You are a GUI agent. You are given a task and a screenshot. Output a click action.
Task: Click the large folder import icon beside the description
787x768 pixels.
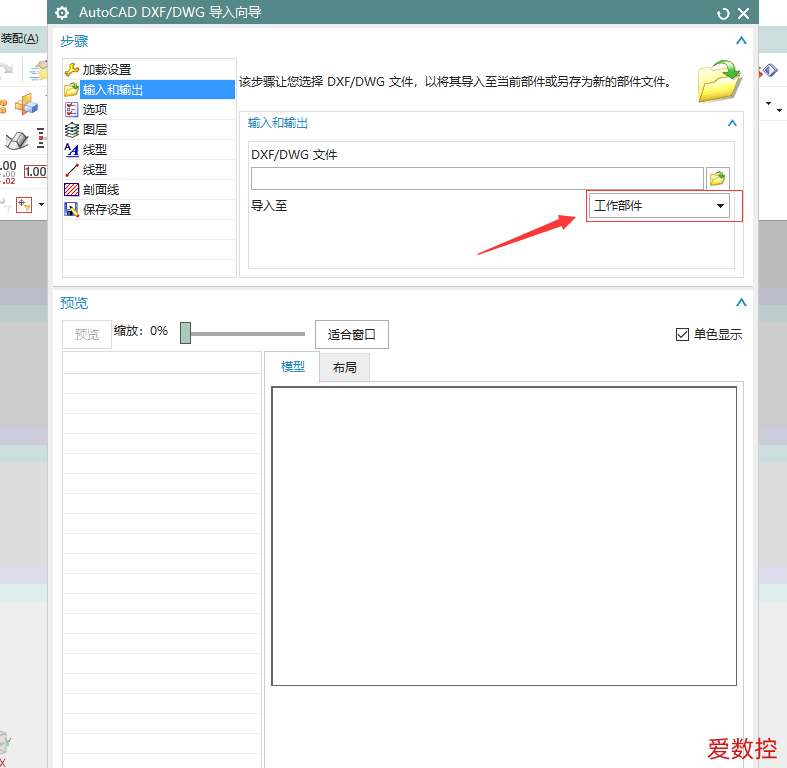[719, 81]
